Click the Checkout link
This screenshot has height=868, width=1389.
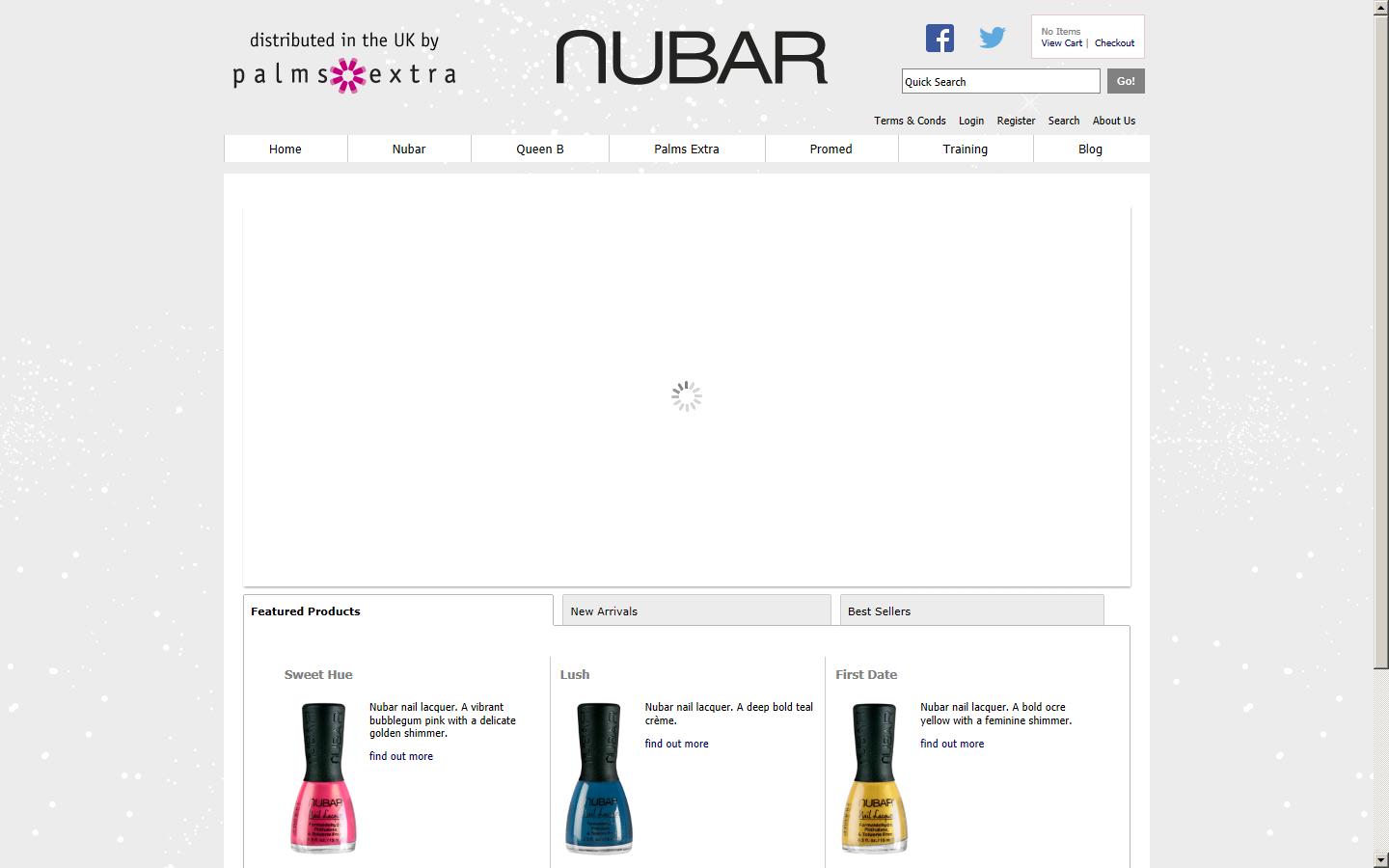click(x=1114, y=43)
